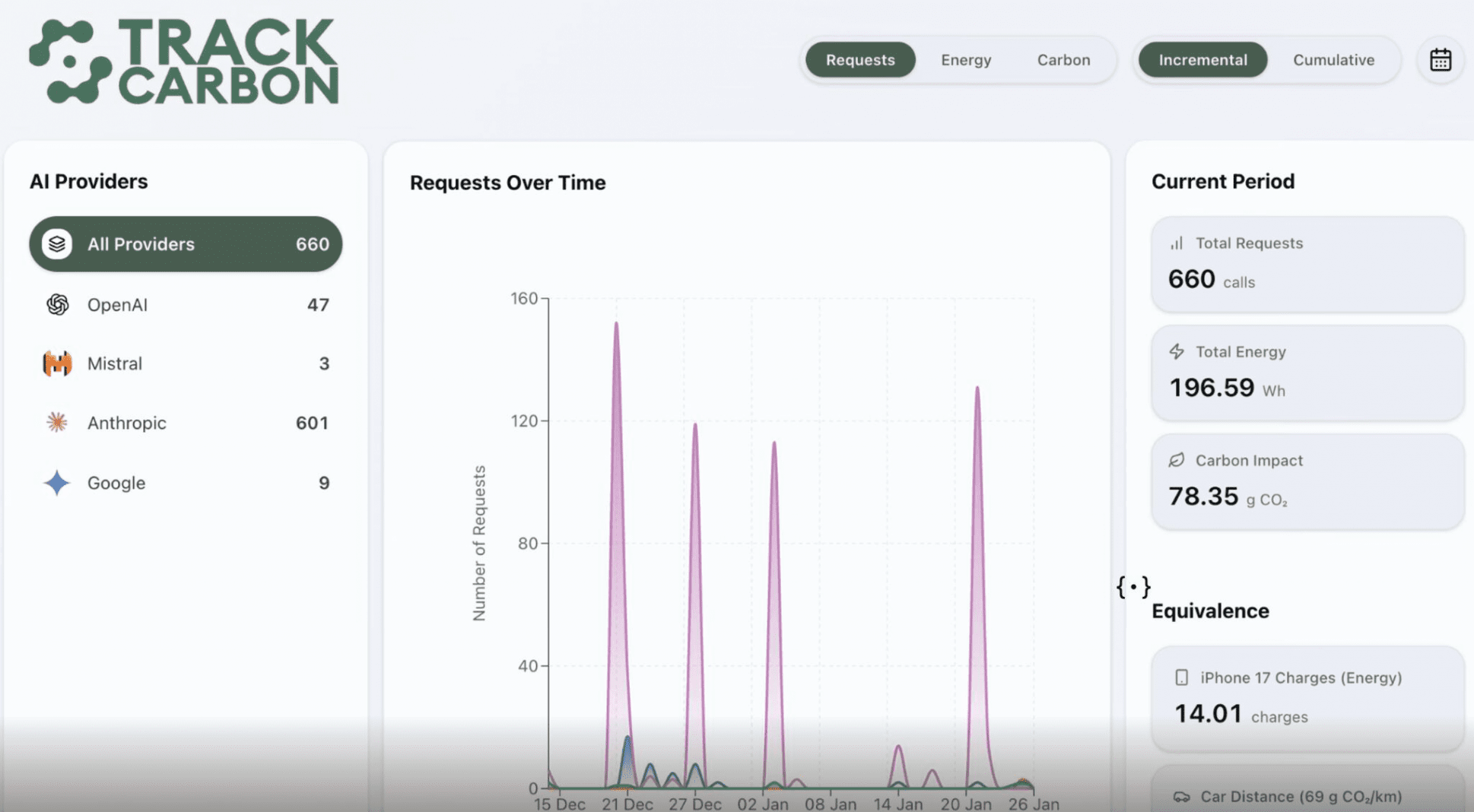Viewport: 1474px width, 812px height.
Task: Open the Total Requests stat card
Action: tap(1307, 264)
